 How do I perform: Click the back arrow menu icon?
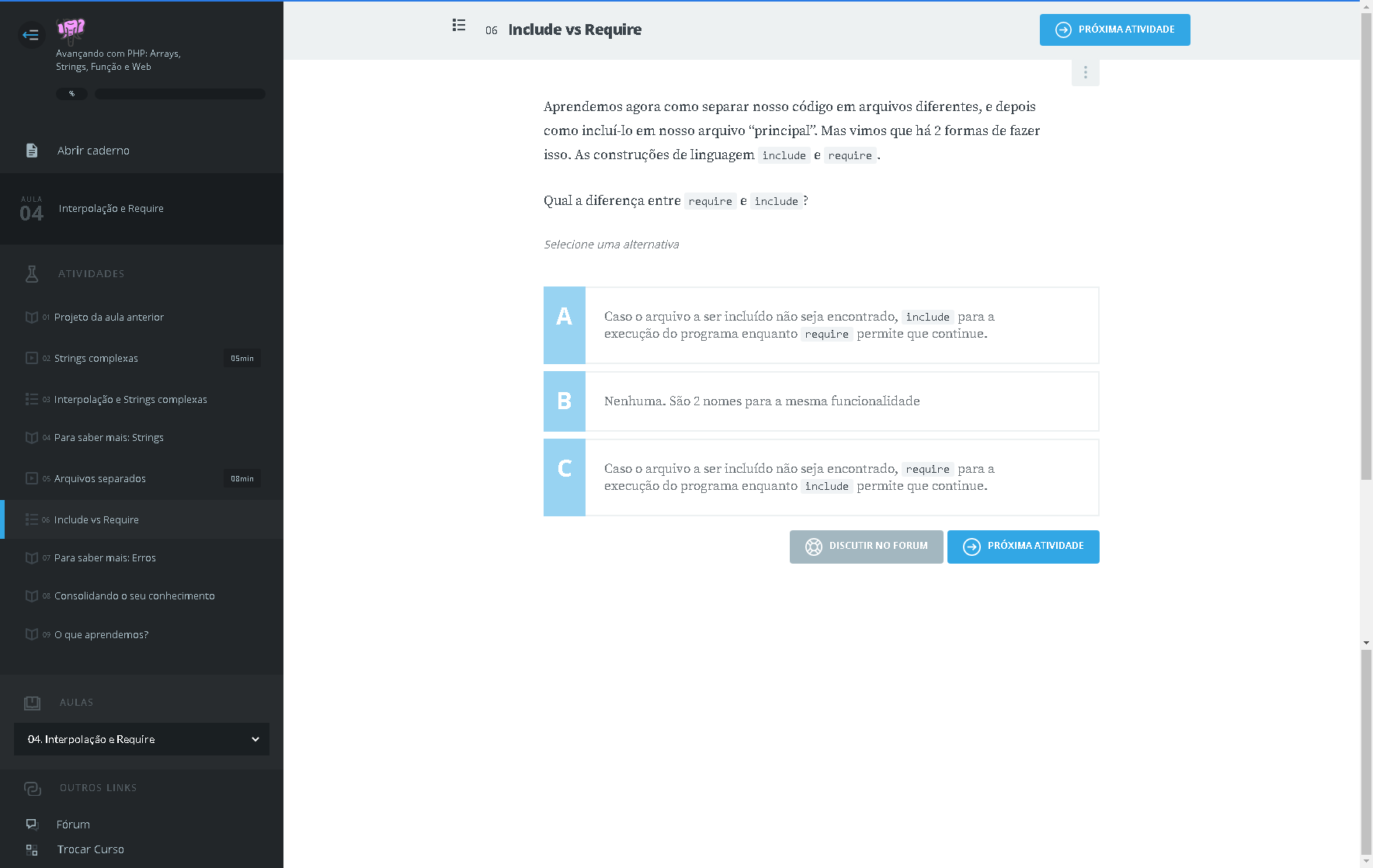coord(31,34)
